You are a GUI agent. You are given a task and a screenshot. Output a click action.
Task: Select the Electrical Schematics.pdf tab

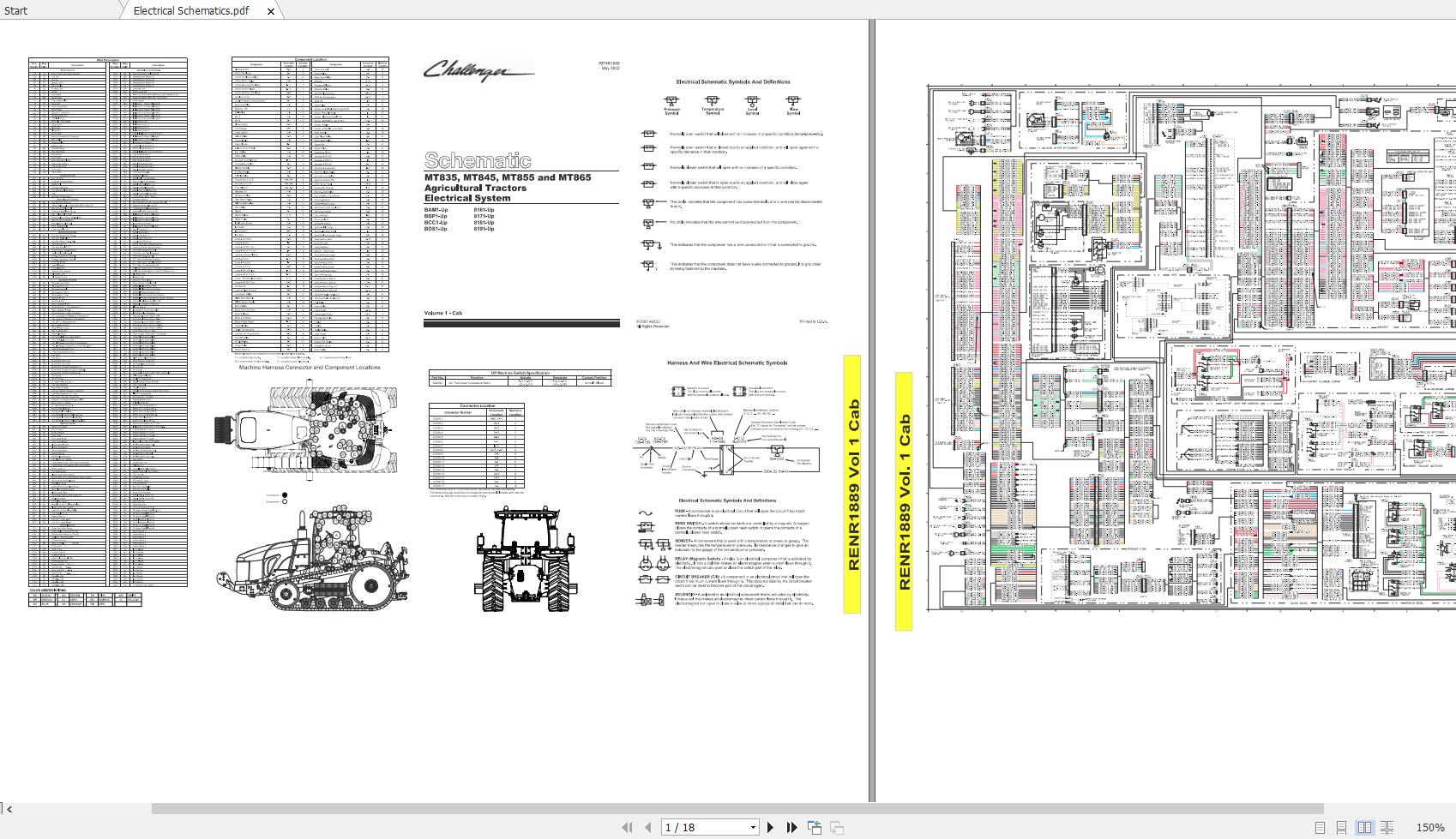tap(191, 10)
